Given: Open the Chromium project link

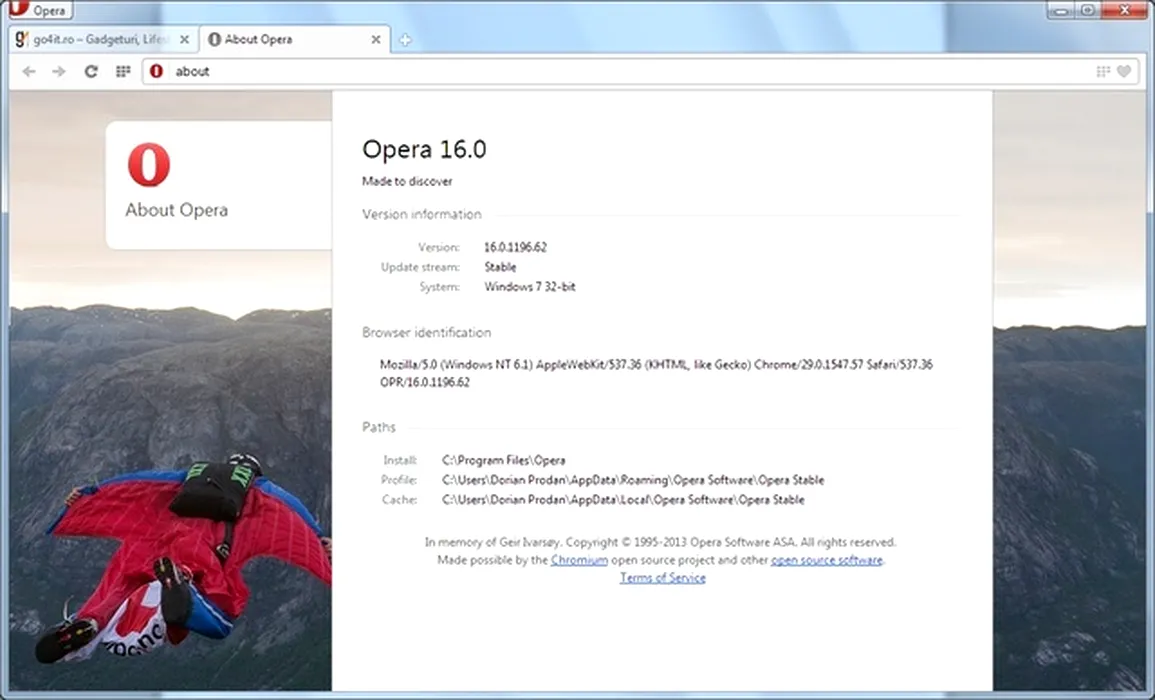Looking at the screenshot, I should (x=579, y=560).
